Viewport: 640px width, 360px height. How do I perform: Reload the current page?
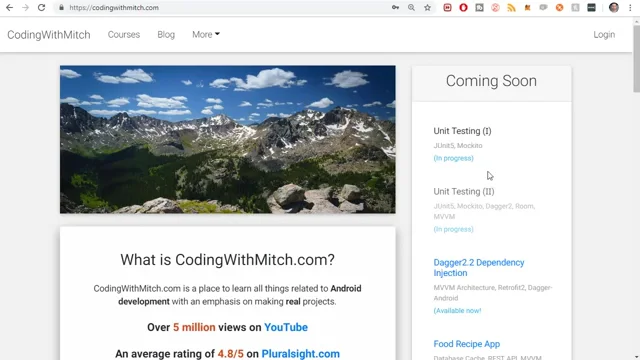click(41, 7)
